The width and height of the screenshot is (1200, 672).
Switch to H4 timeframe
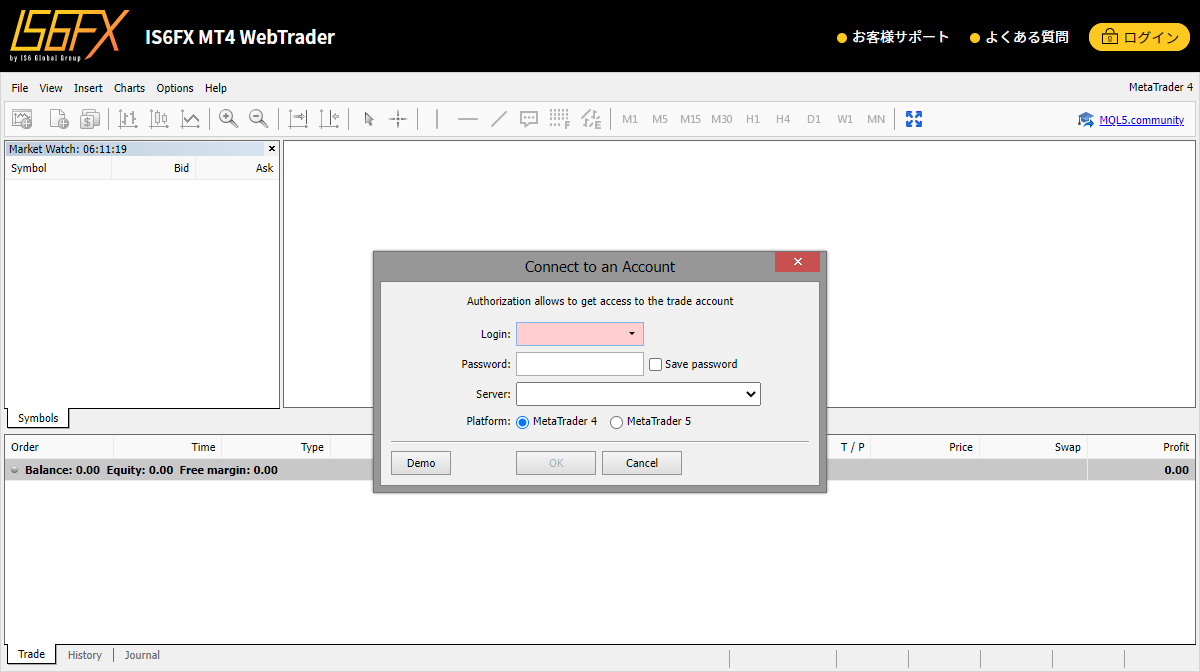pyautogui.click(x=783, y=119)
